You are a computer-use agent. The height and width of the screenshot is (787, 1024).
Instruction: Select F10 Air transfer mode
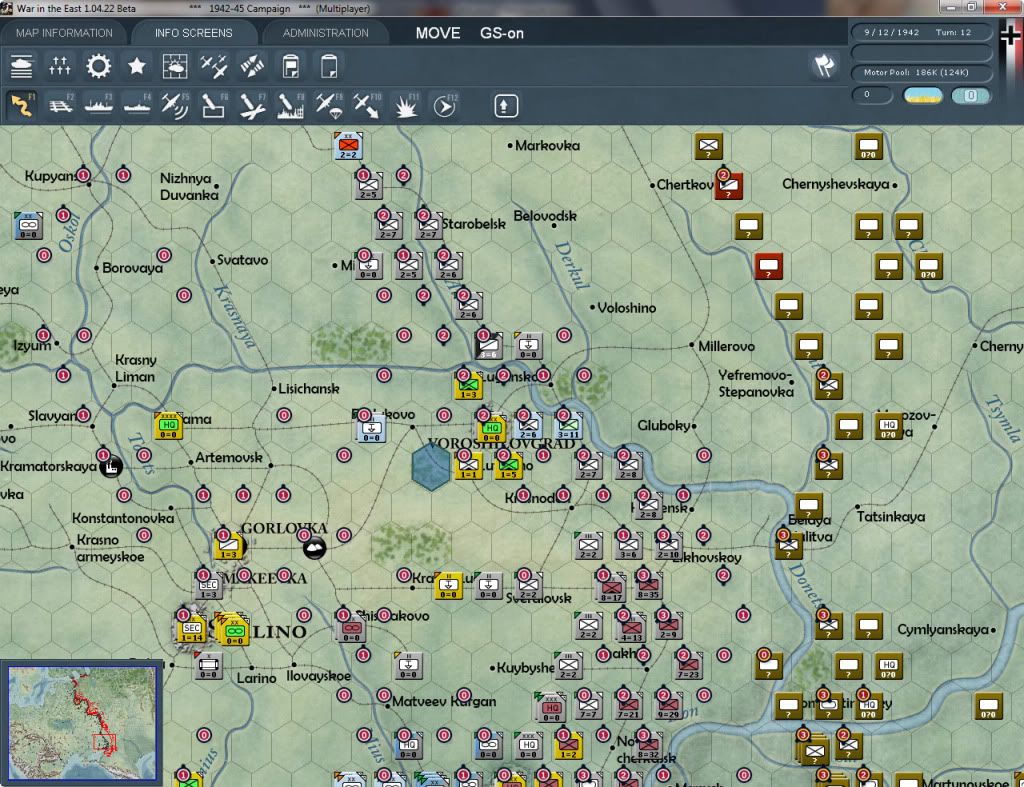pyautogui.click(x=367, y=105)
